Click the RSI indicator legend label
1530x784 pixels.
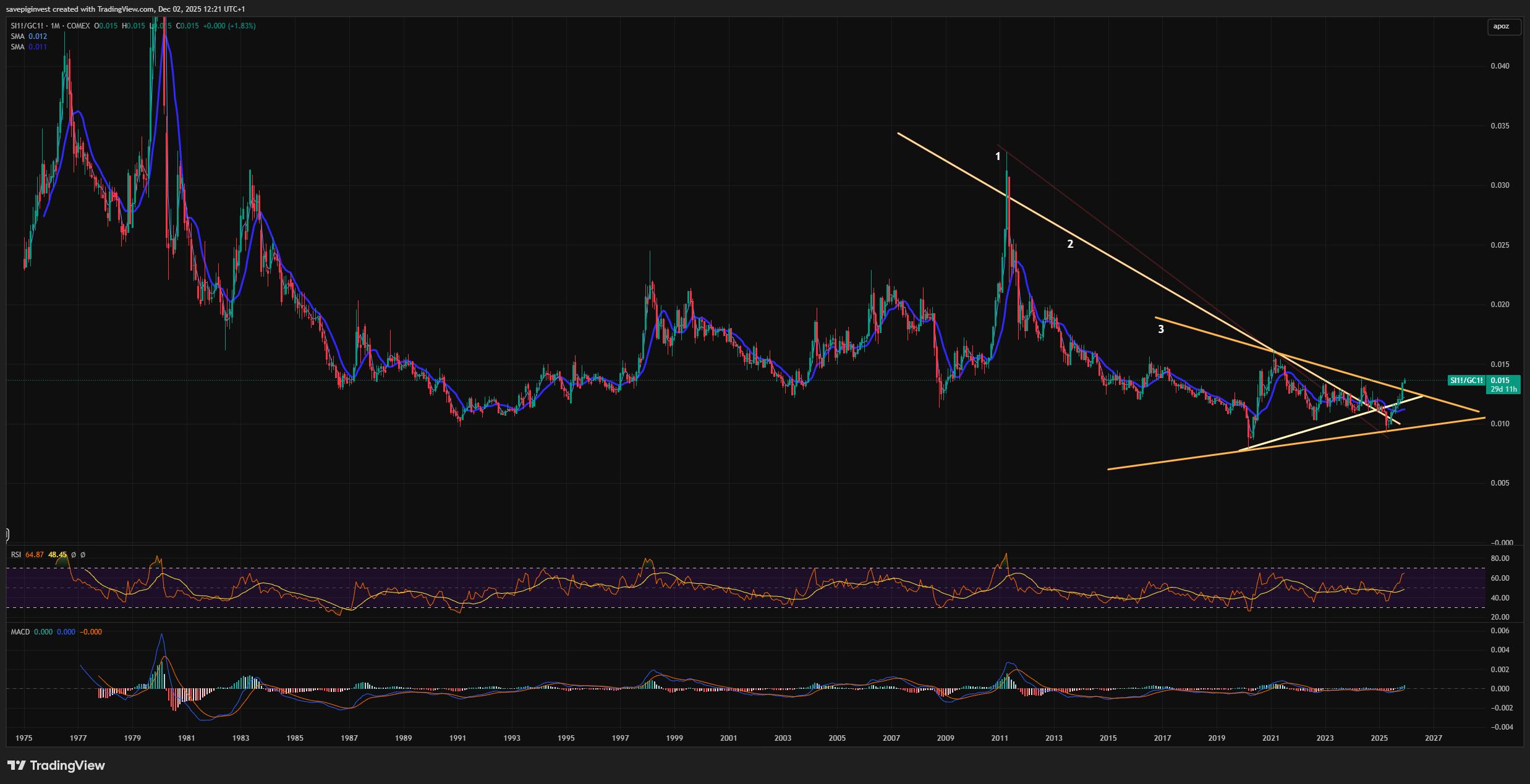point(15,555)
